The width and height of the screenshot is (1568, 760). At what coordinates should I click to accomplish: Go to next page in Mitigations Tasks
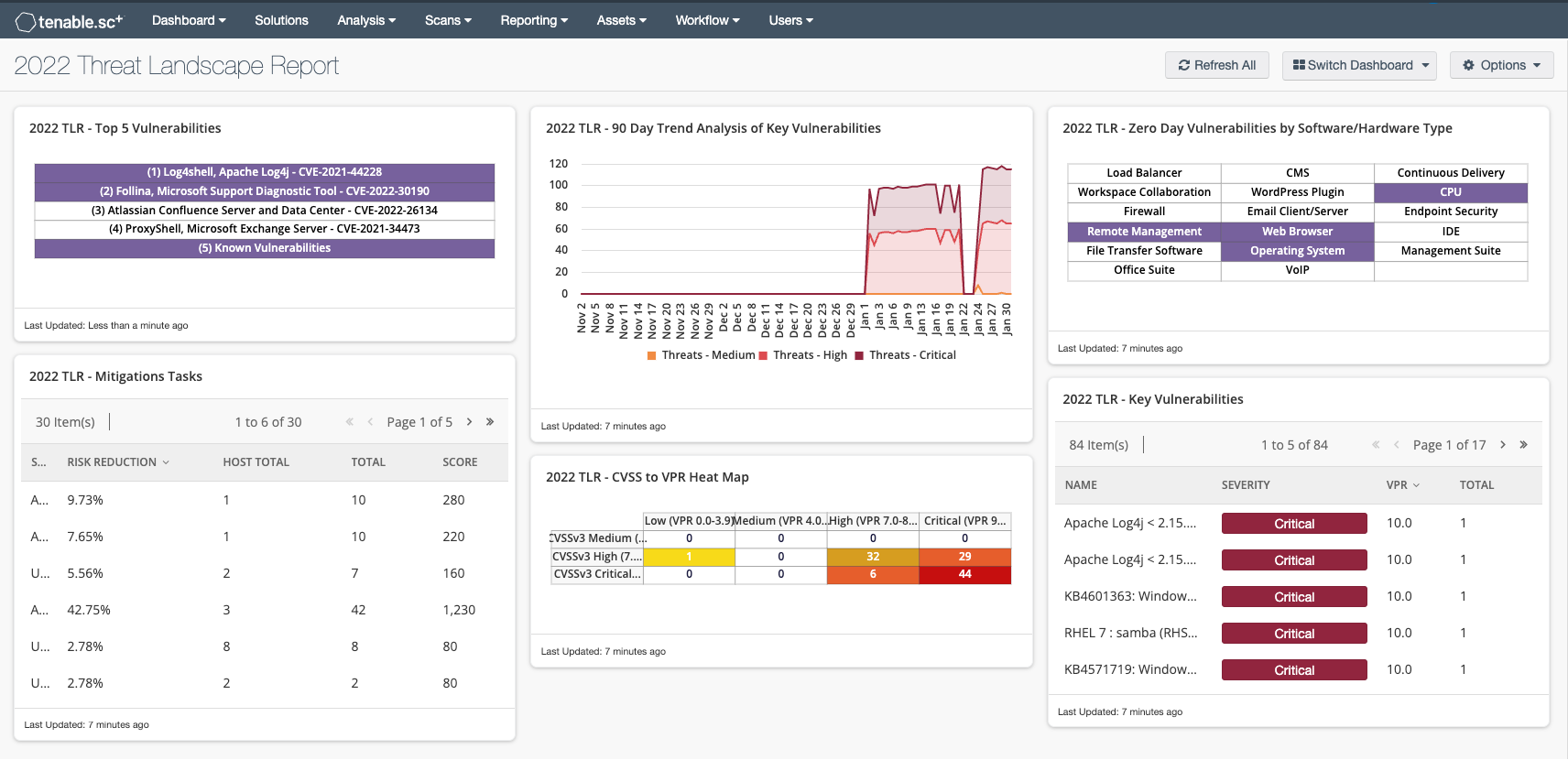tap(470, 422)
